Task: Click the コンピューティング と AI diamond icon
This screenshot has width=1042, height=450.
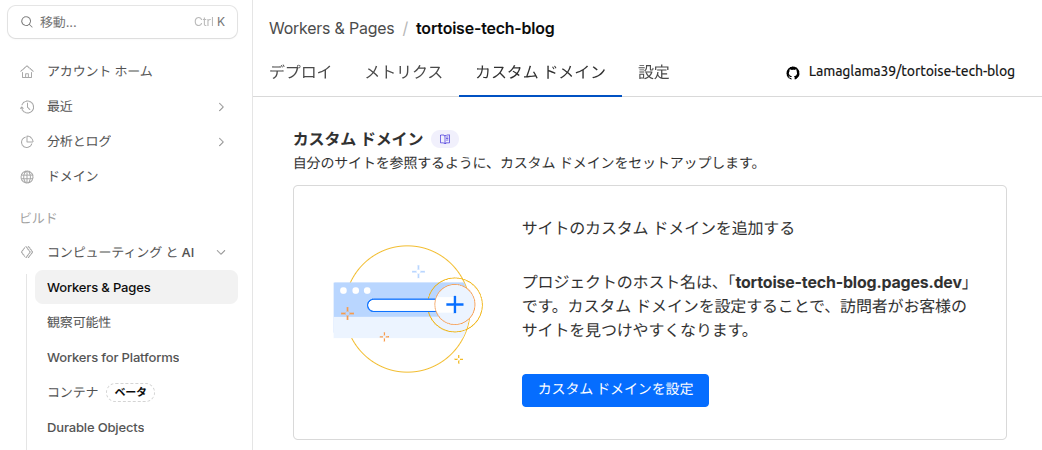Action: (x=27, y=253)
